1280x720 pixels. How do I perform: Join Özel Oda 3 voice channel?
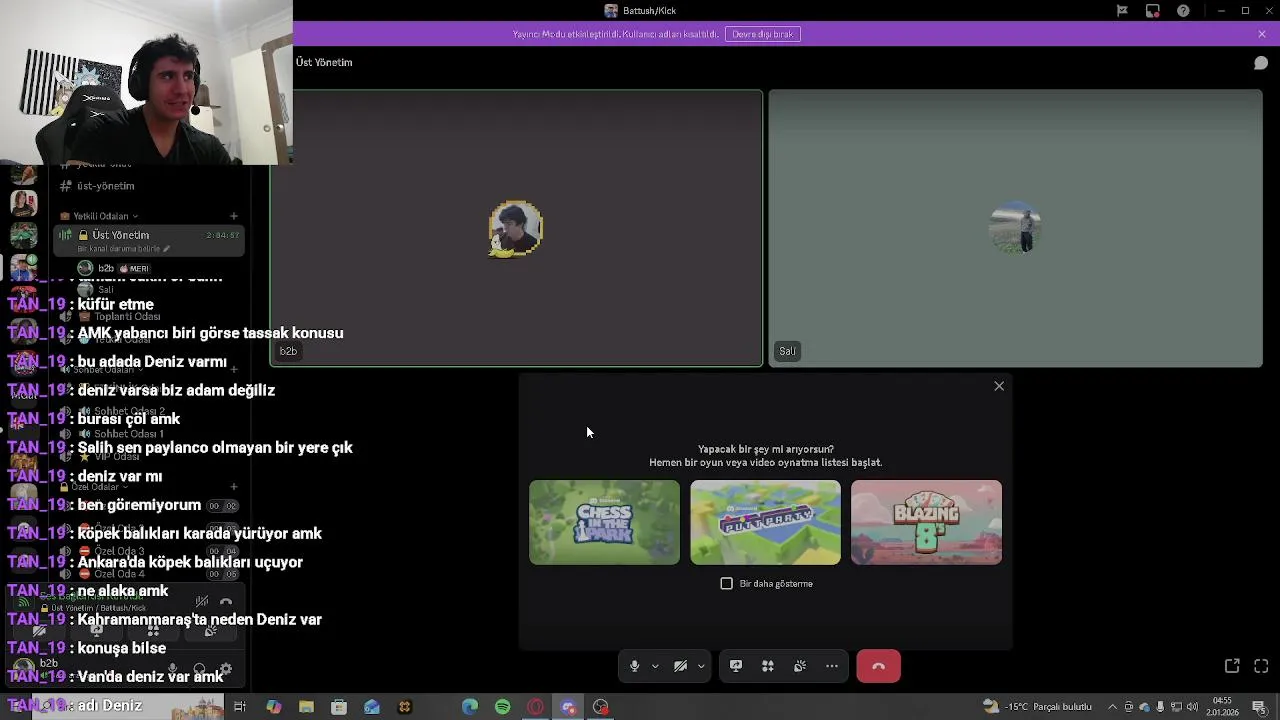point(148,551)
